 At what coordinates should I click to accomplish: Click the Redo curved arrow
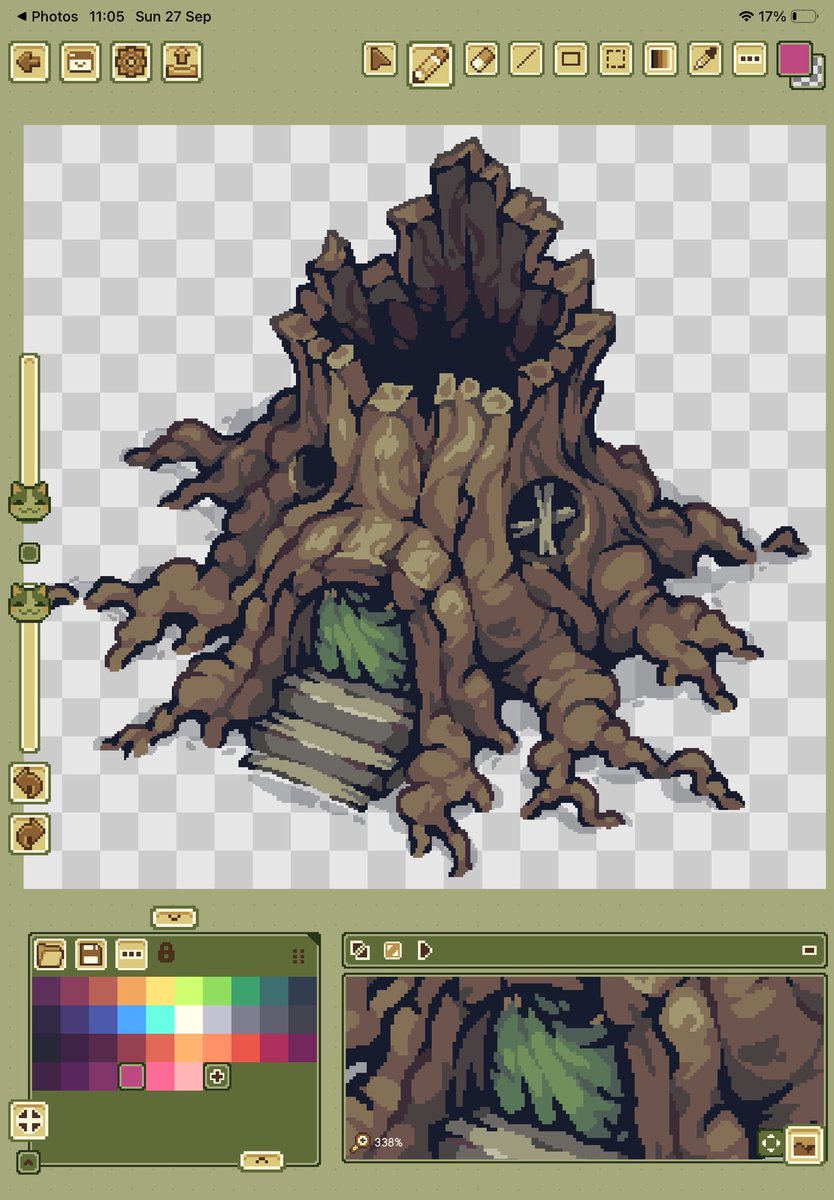(x=30, y=833)
